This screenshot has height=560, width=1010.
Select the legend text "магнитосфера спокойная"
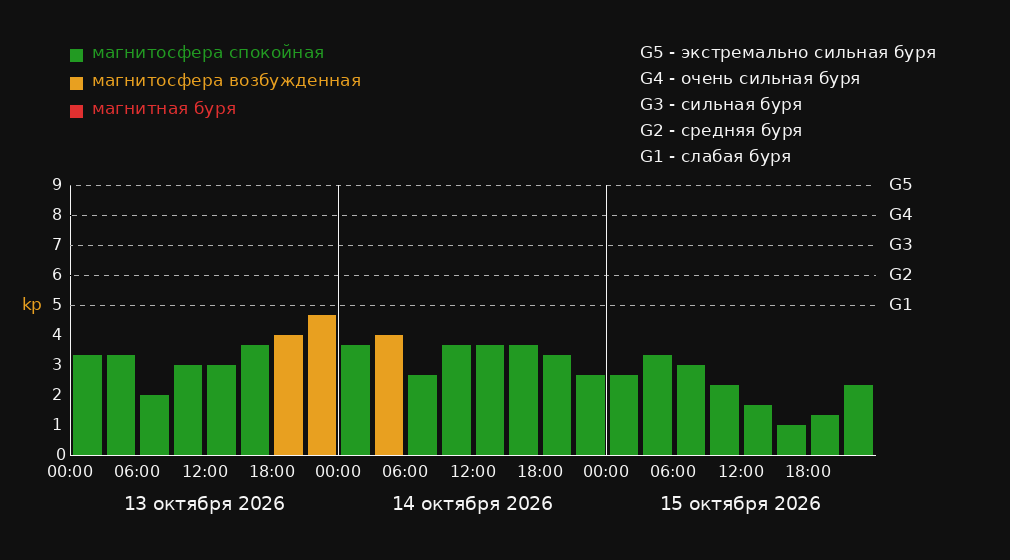tap(208, 53)
